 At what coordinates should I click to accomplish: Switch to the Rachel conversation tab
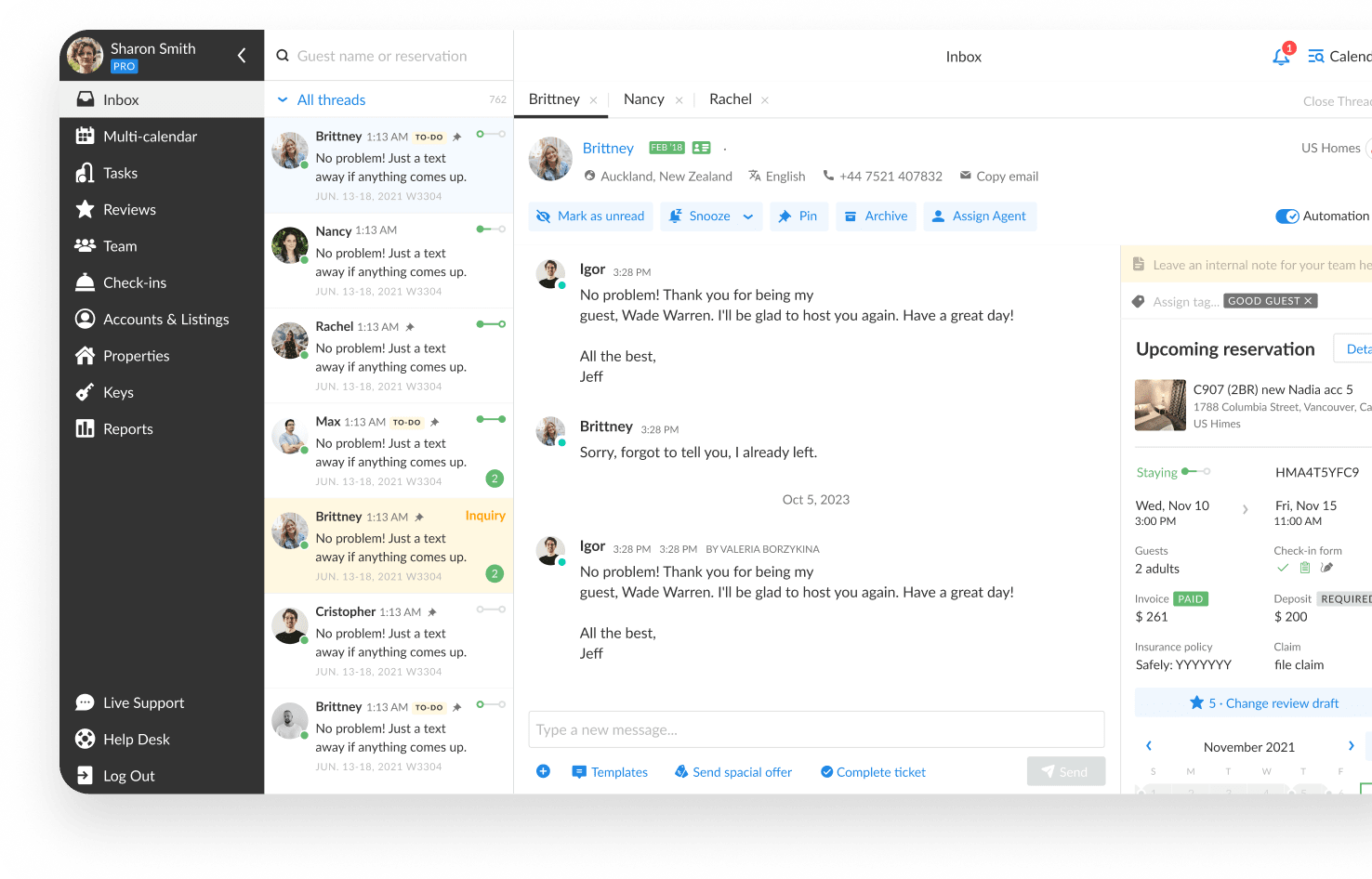731,98
